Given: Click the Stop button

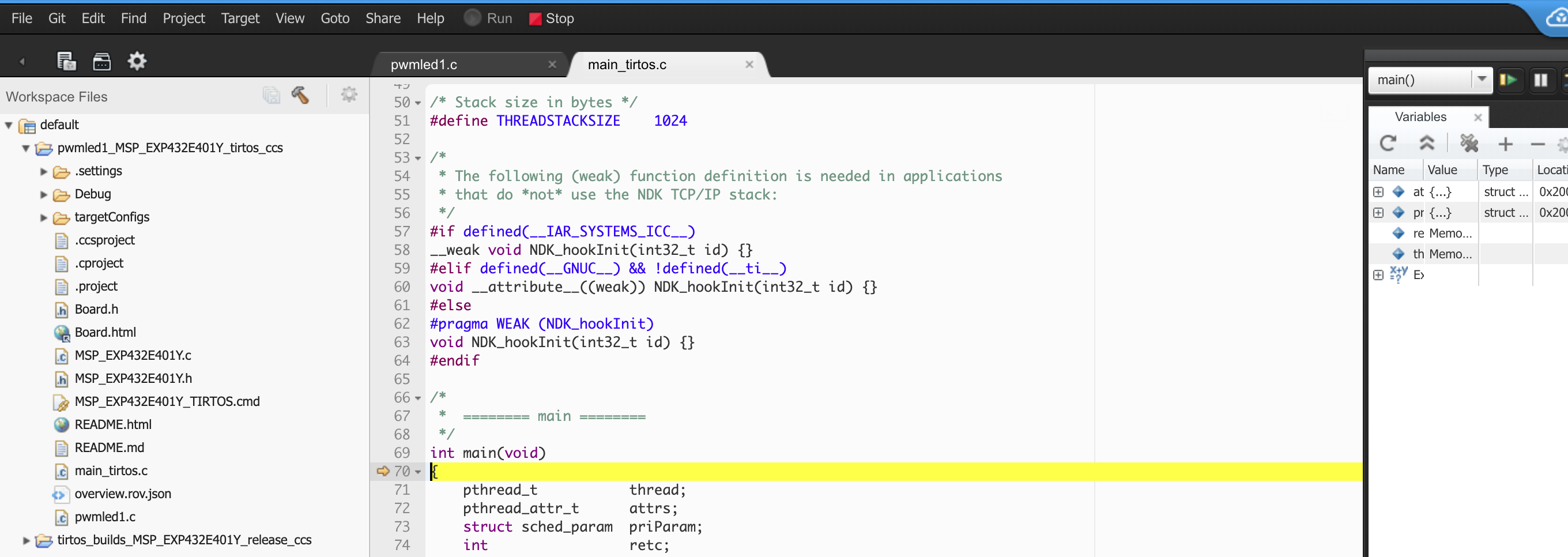Looking at the screenshot, I should pyautogui.click(x=552, y=19).
